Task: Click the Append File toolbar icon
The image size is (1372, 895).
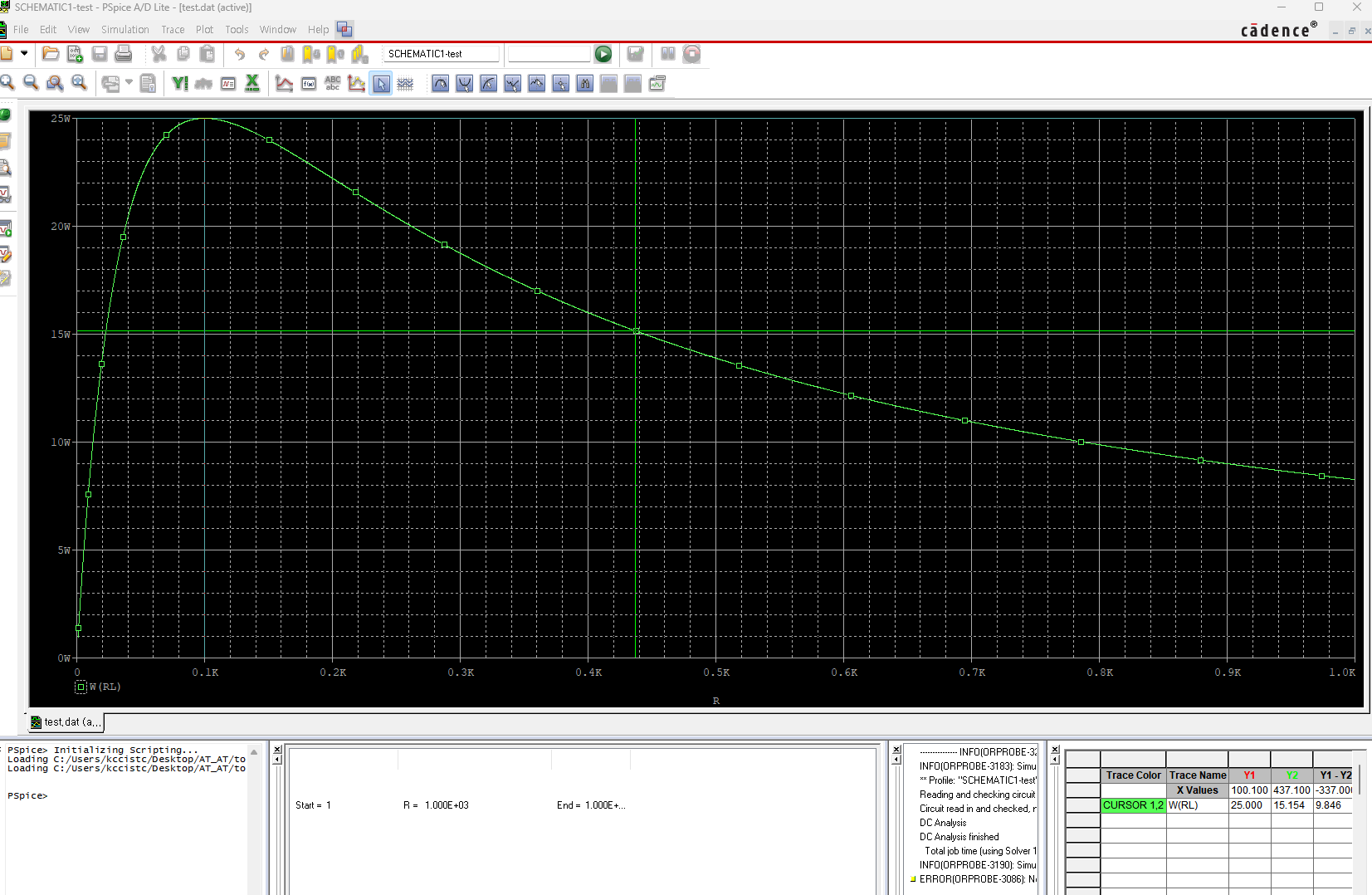Action: (x=75, y=54)
